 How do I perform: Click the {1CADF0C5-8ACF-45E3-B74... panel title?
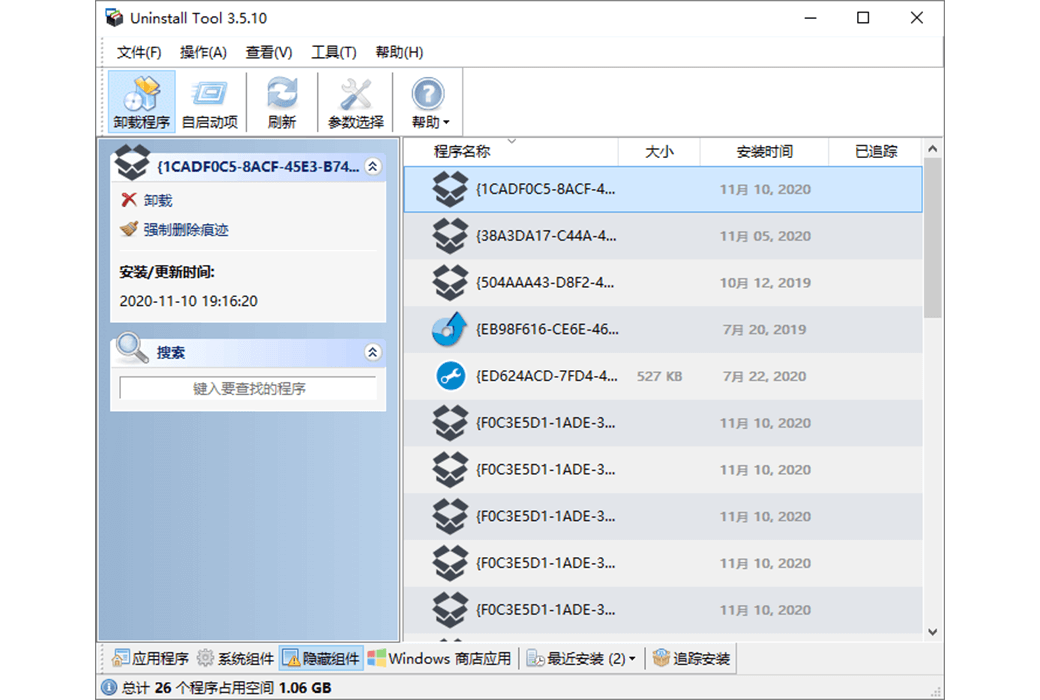(258, 167)
